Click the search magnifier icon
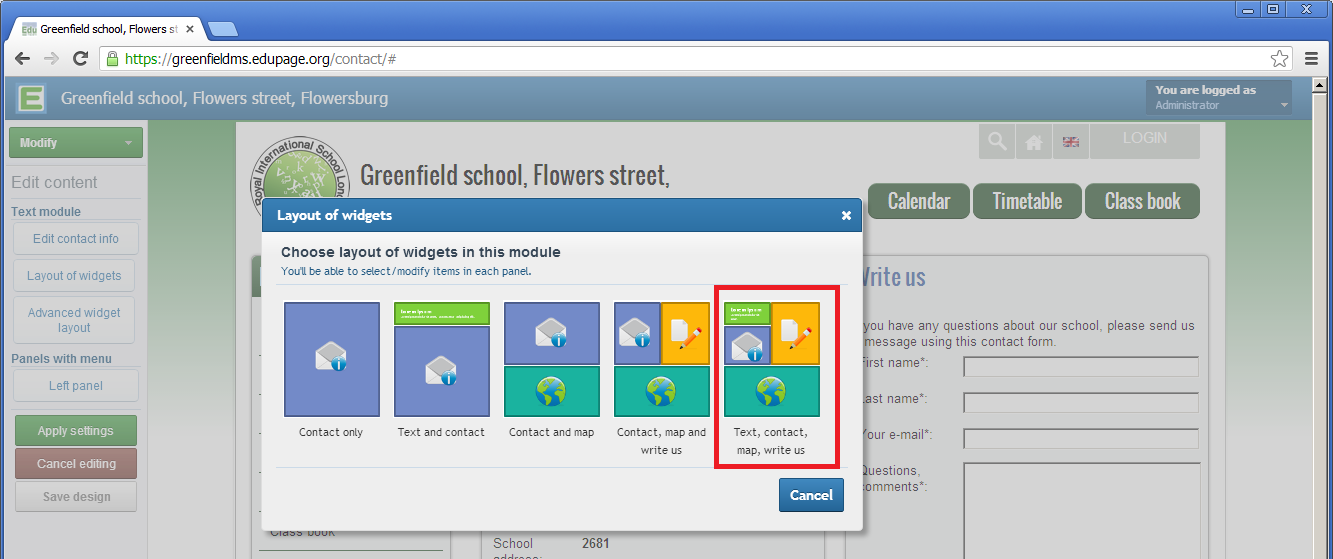 pos(996,142)
